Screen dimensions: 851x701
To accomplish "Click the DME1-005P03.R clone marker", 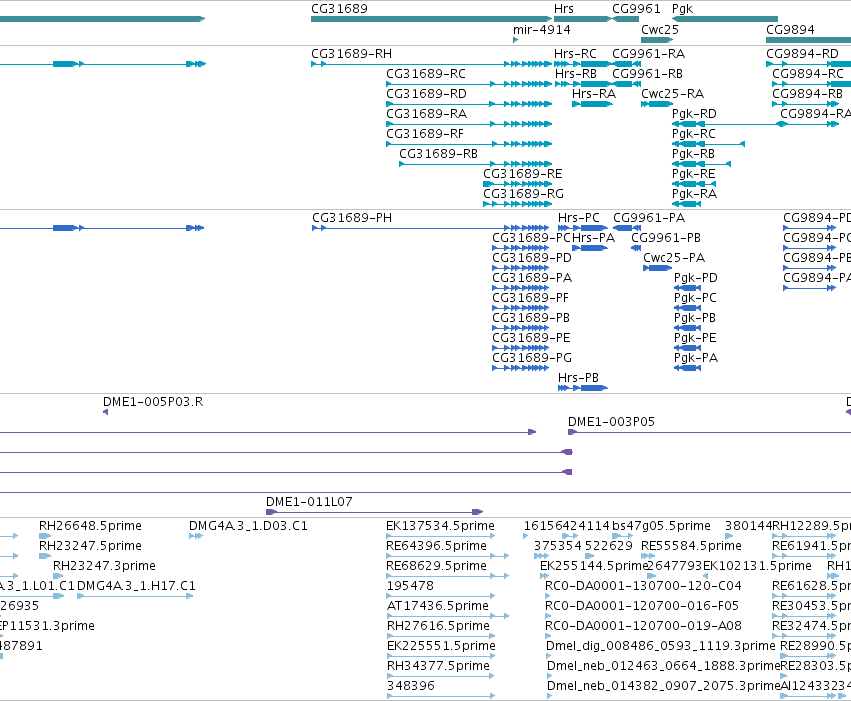I will [x=105, y=413].
